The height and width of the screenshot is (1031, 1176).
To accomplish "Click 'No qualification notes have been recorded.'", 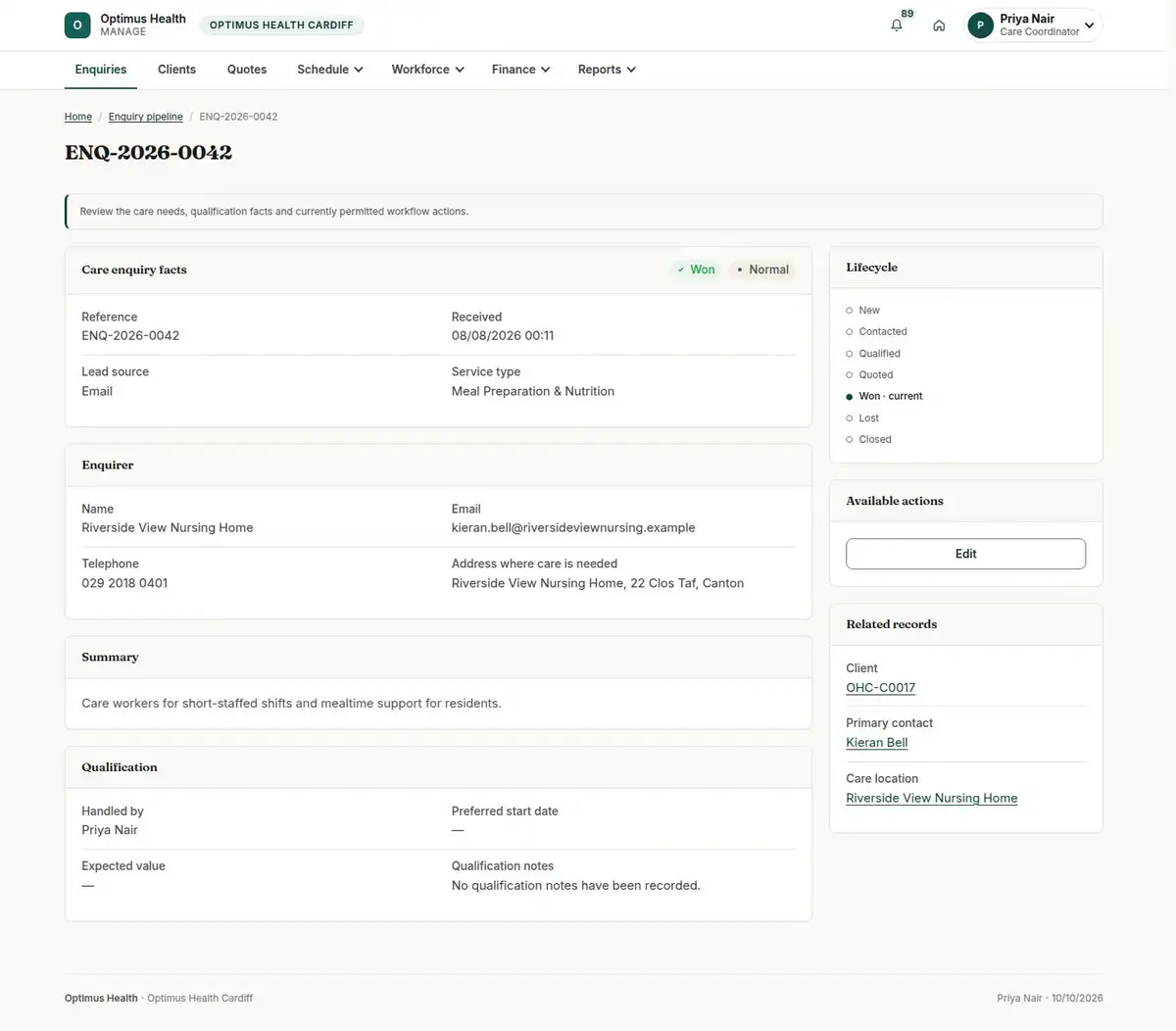I will (x=576, y=886).
